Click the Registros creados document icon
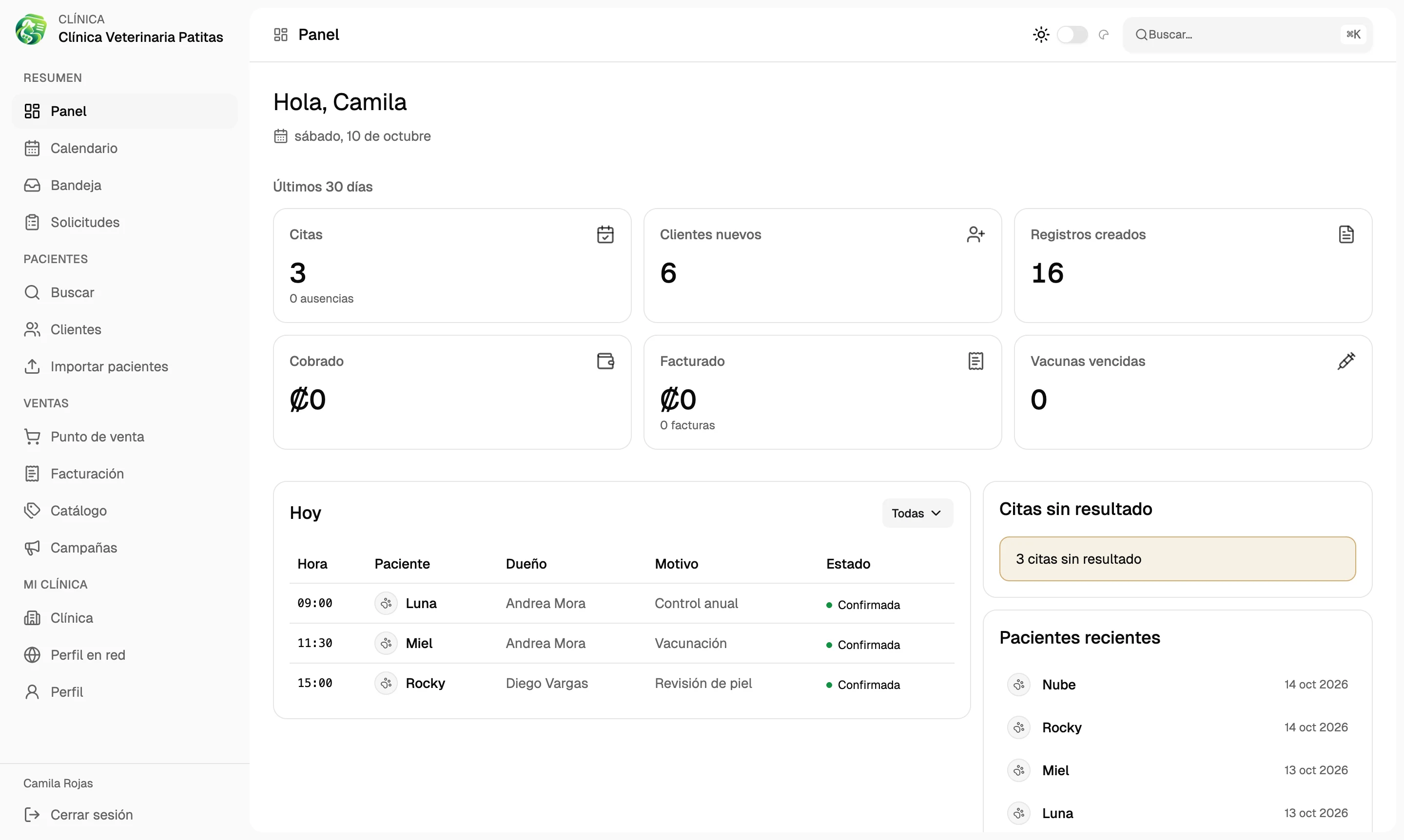 (x=1346, y=234)
